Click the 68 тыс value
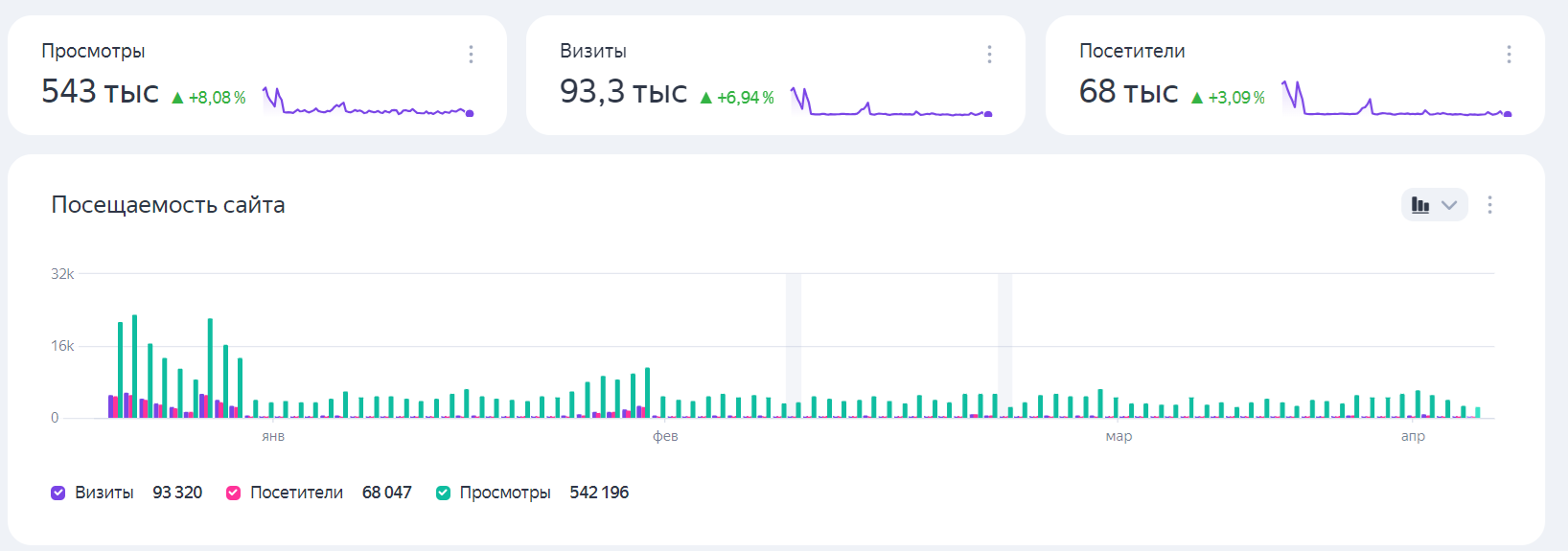The width and height of the screenshot is (1568, 551). (1128, 92)
